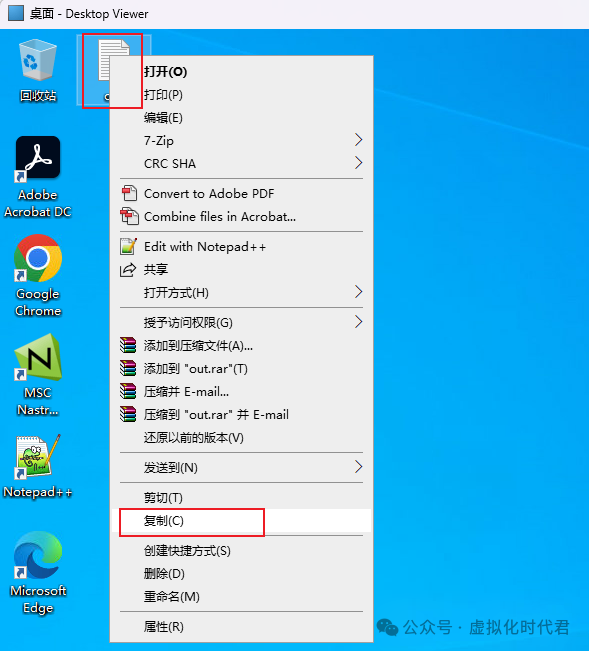The image size is (589, 651).
Task: Click the share arrow icon beside 共享
Action: click(x=128, y=269)
